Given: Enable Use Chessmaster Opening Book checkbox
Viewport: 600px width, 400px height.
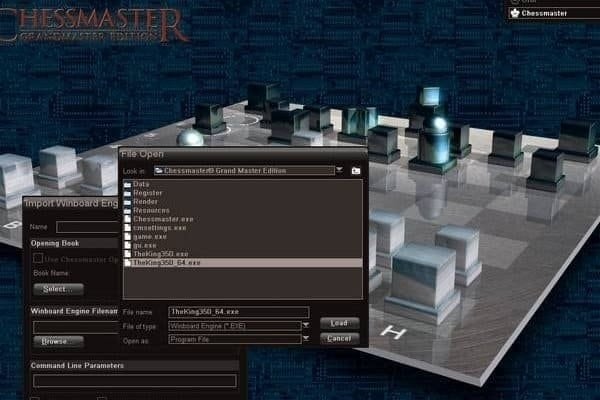Looking at the screenshot, I should pyautogui.click(x=38, y=259).
